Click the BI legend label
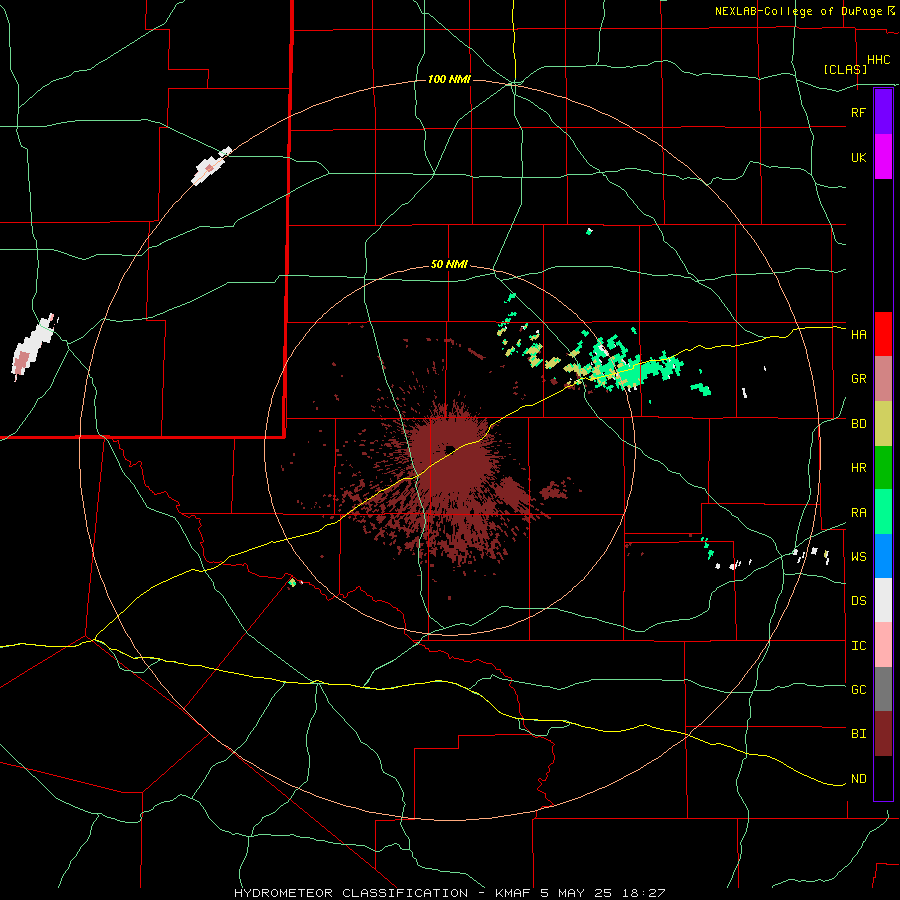Viewport: 900px width, 900px height. pos(858,734)
